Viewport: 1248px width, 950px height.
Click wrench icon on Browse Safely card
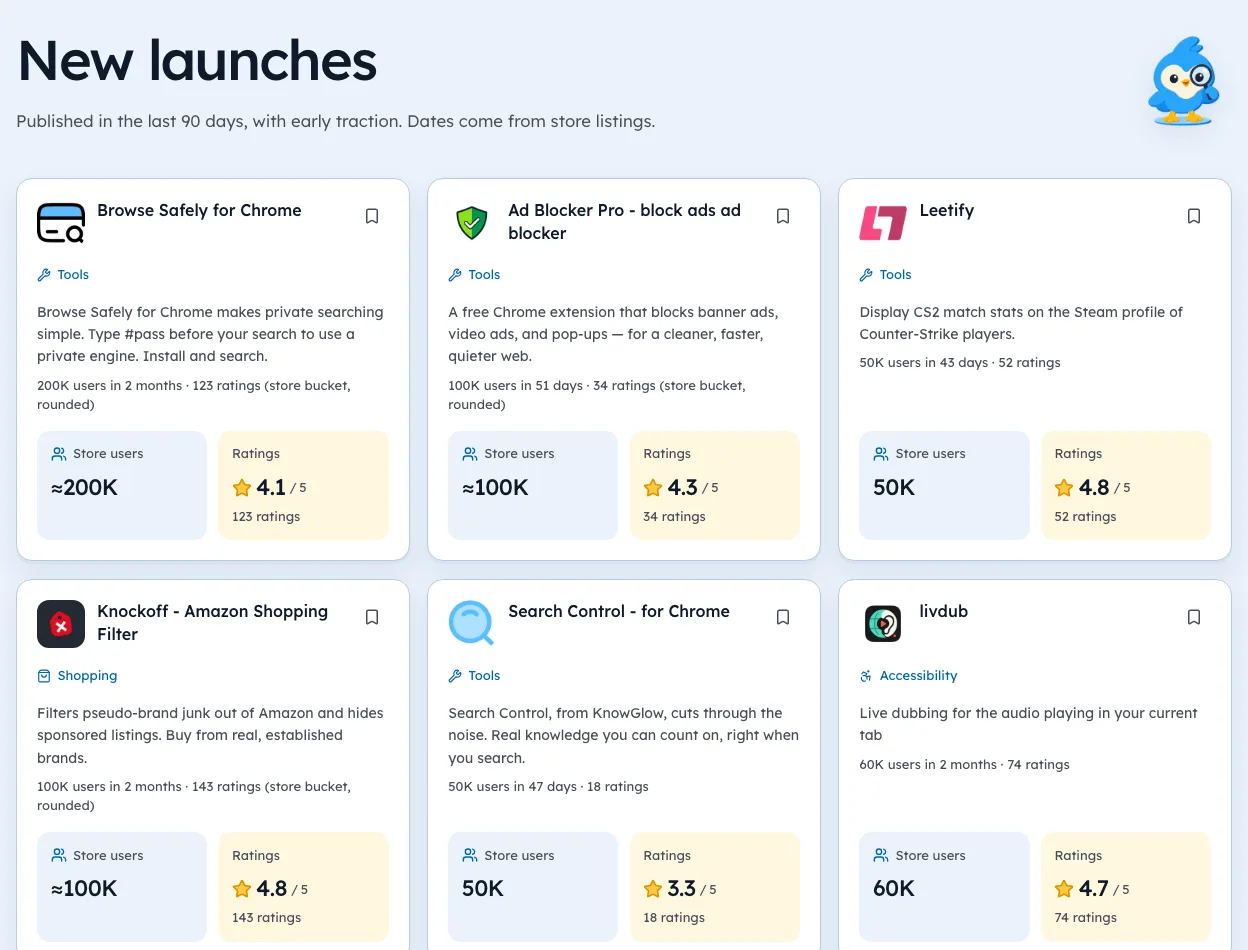pyautogui.click(x=44, y=275)
